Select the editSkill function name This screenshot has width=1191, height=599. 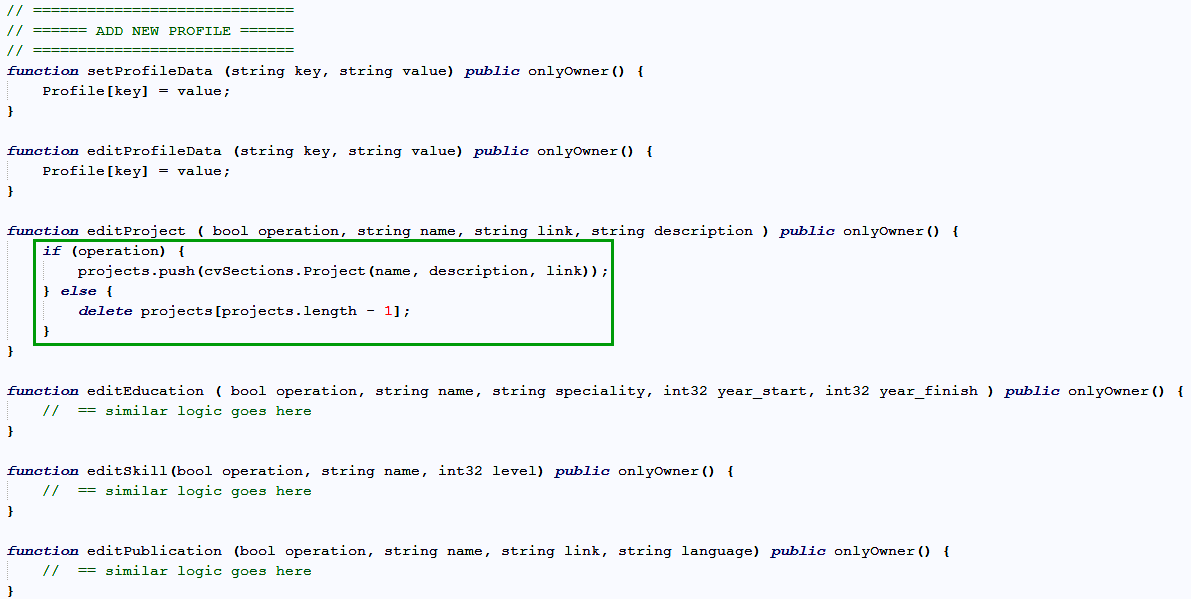(x=127, y=471)
